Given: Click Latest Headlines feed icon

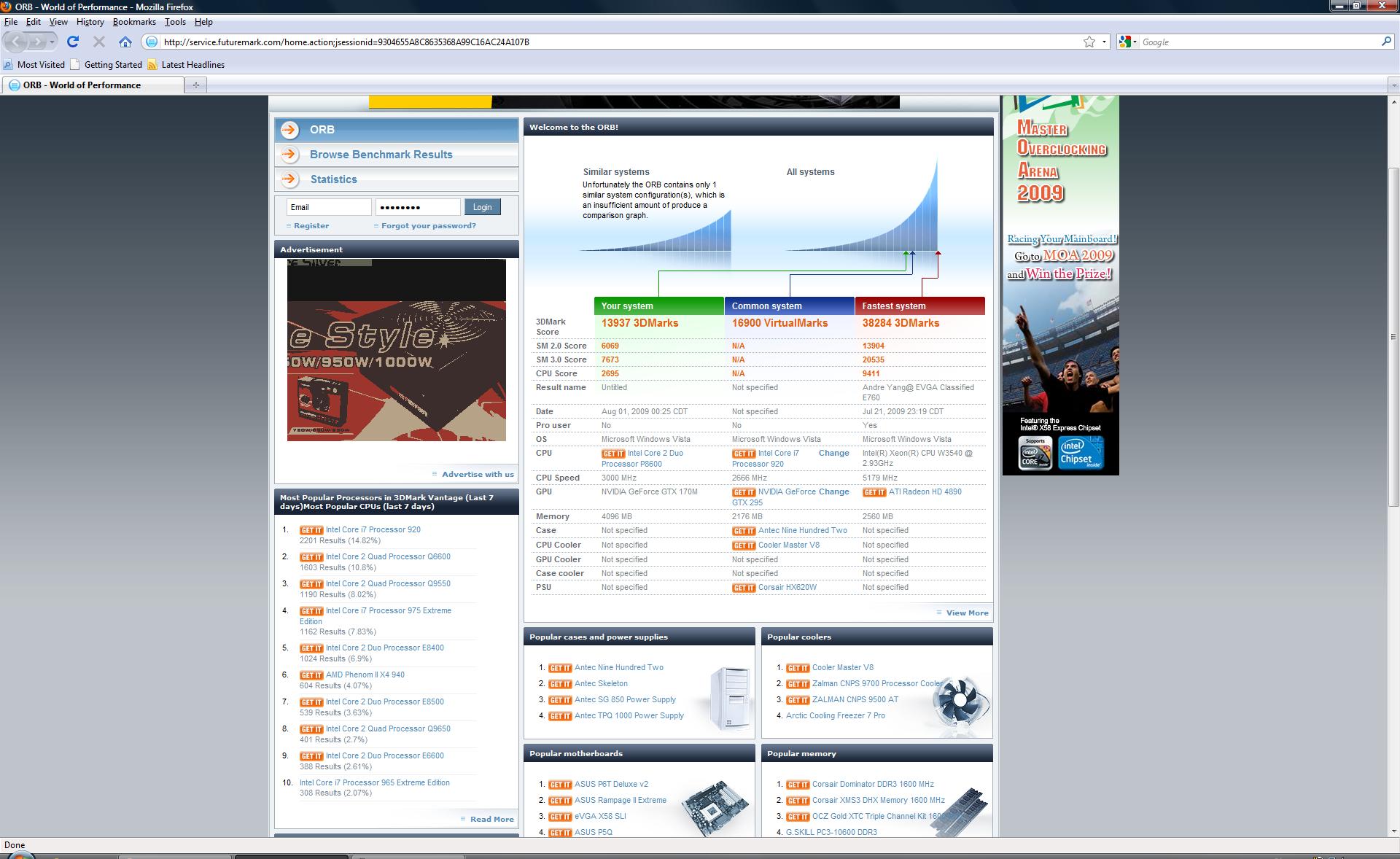Looking at the screenshot, I should (x=152, y=65).
